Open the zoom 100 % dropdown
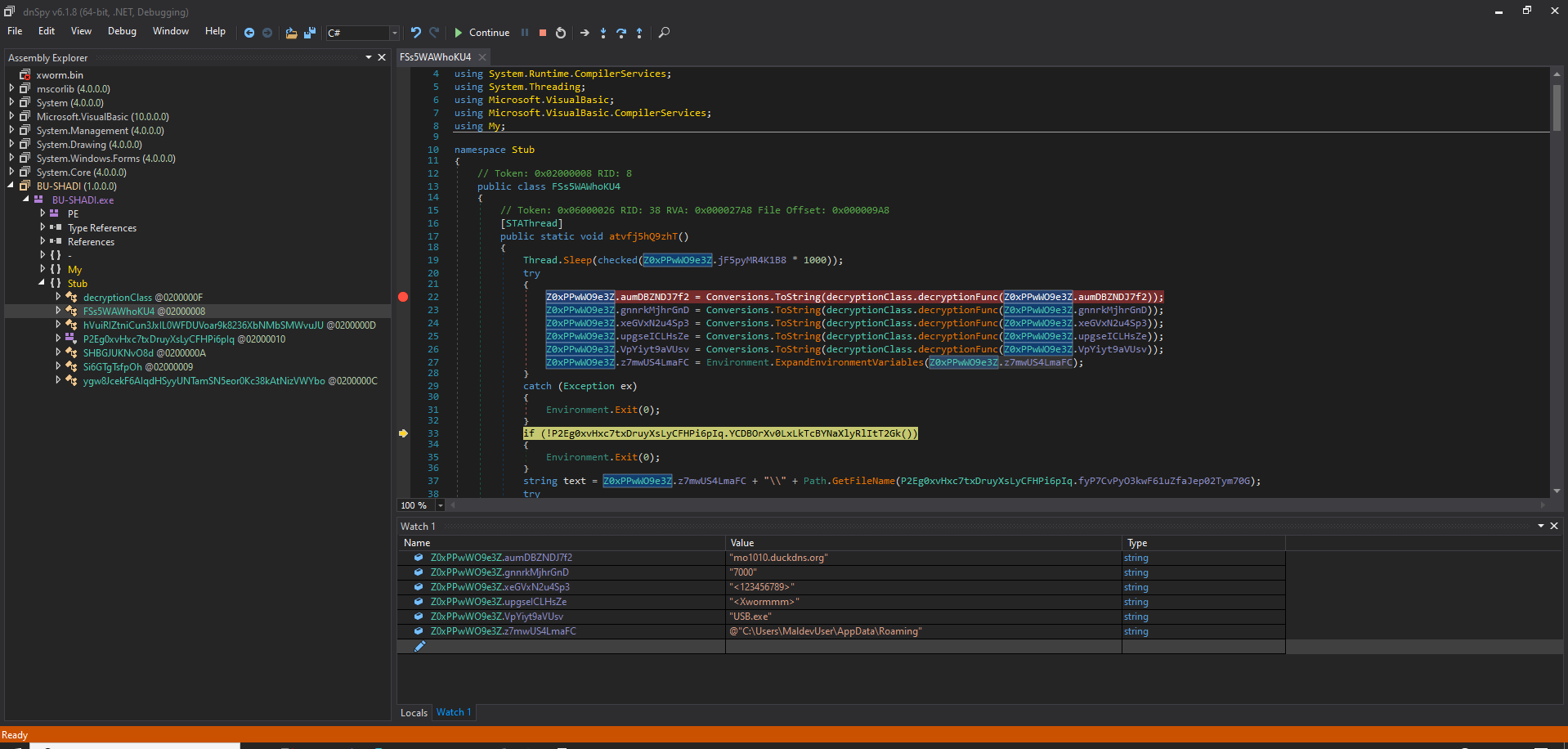Viewport: 1568px width, 749px height. click(x=440, y=505)
